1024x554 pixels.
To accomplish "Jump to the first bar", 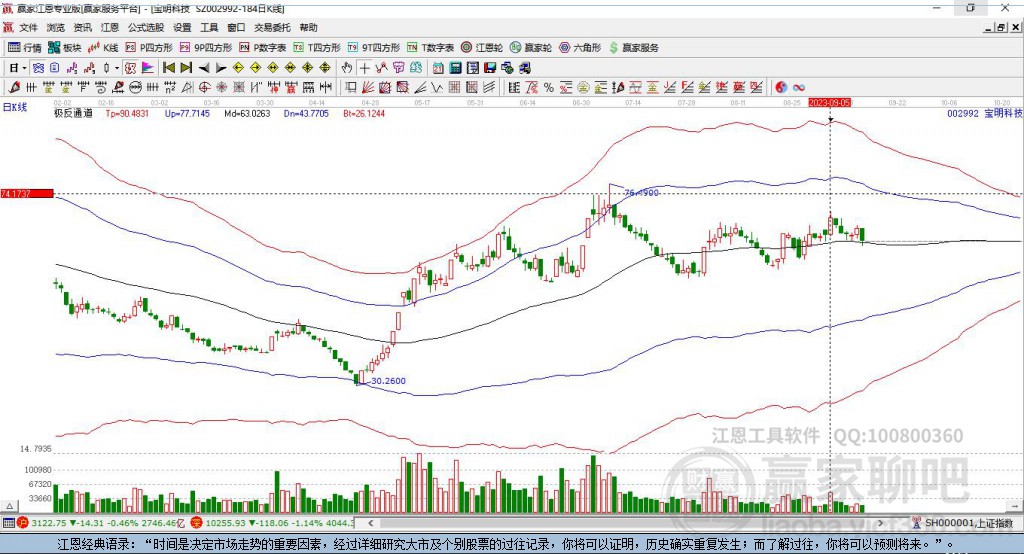I will click(x=168, y=68).
